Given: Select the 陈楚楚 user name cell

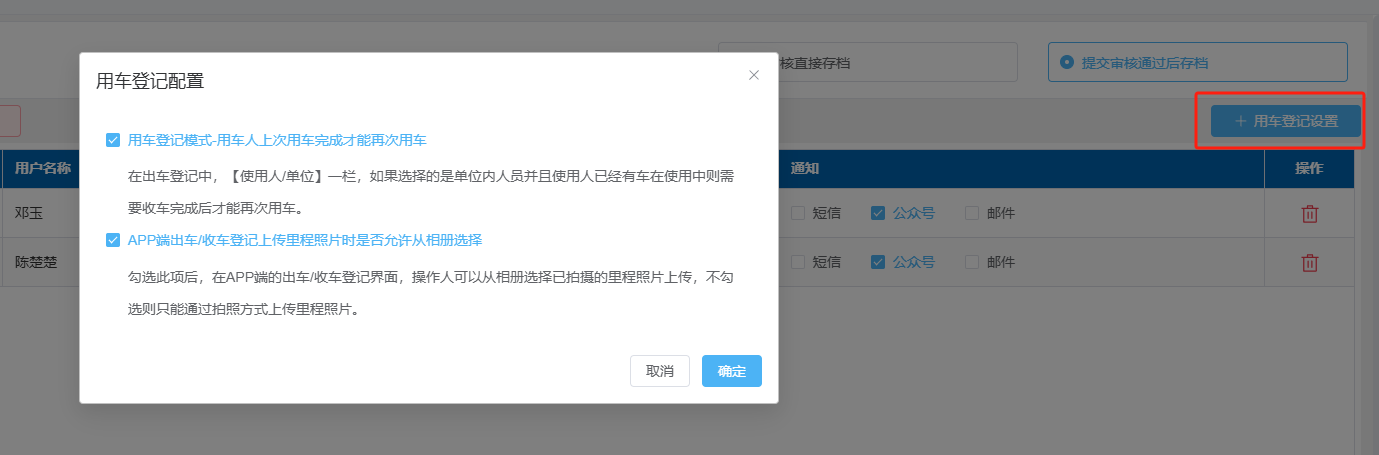Looking at the screenshot, I should pos(35,263).
